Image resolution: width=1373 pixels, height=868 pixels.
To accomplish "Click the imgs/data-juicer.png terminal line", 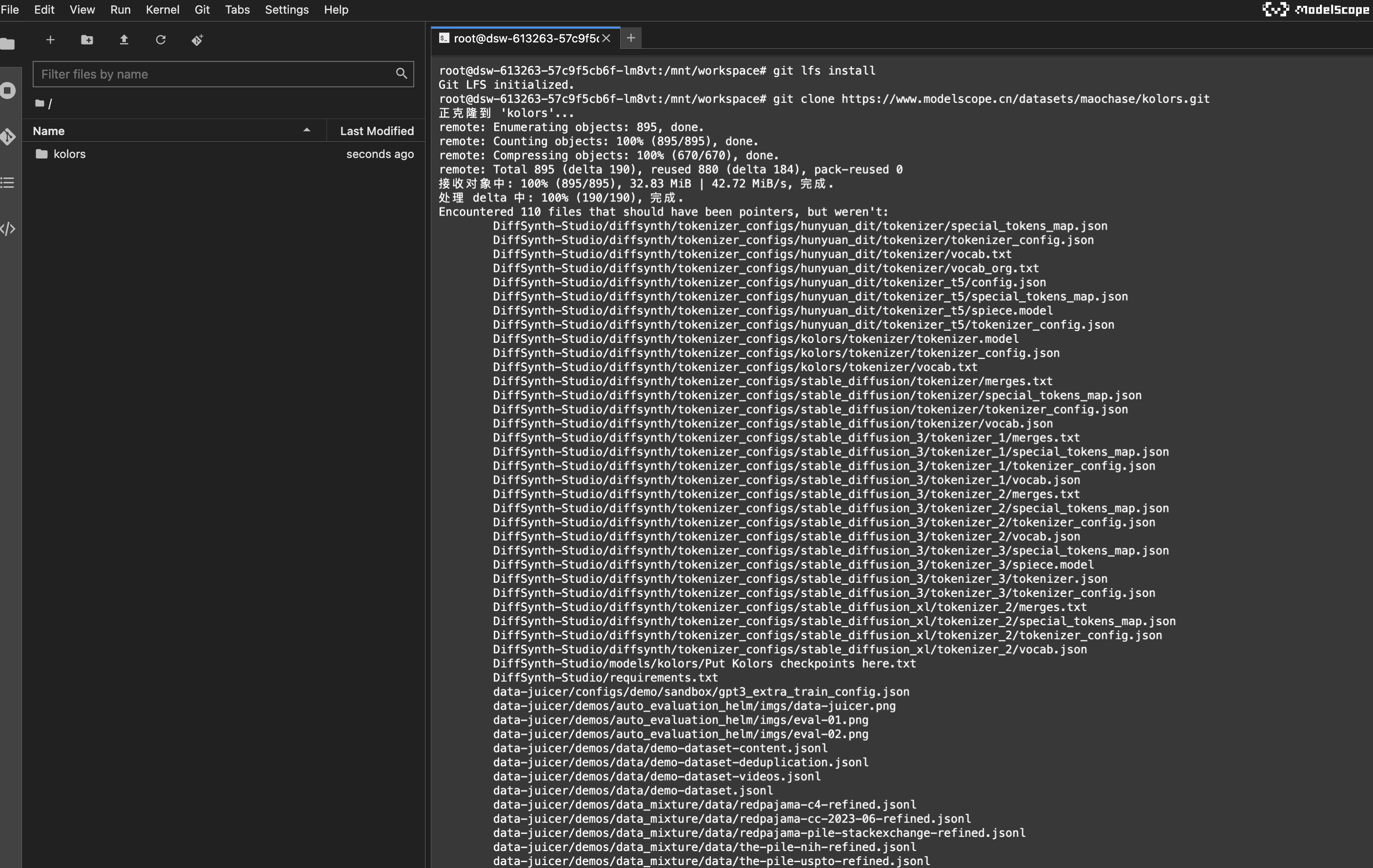I will coord(694,706).
